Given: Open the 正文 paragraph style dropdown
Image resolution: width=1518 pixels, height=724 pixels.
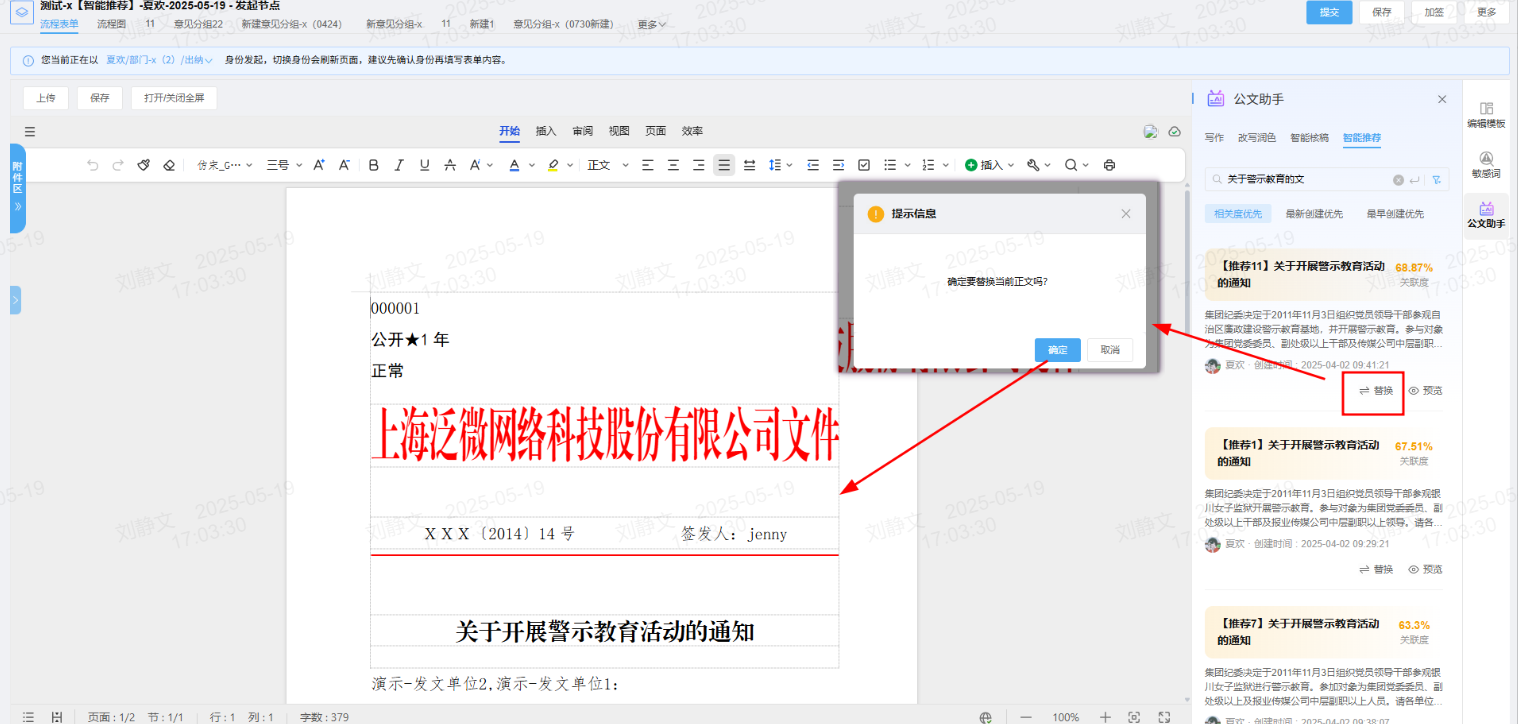Looking at the screenshot, I should click(608, 165).
